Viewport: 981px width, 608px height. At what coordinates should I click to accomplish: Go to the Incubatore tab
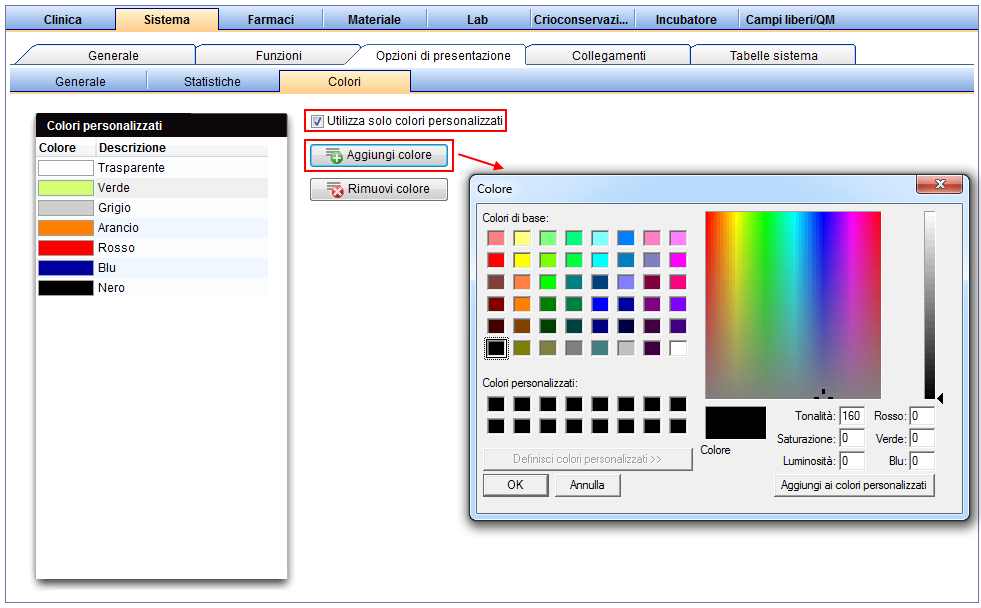tap(686, 19)
